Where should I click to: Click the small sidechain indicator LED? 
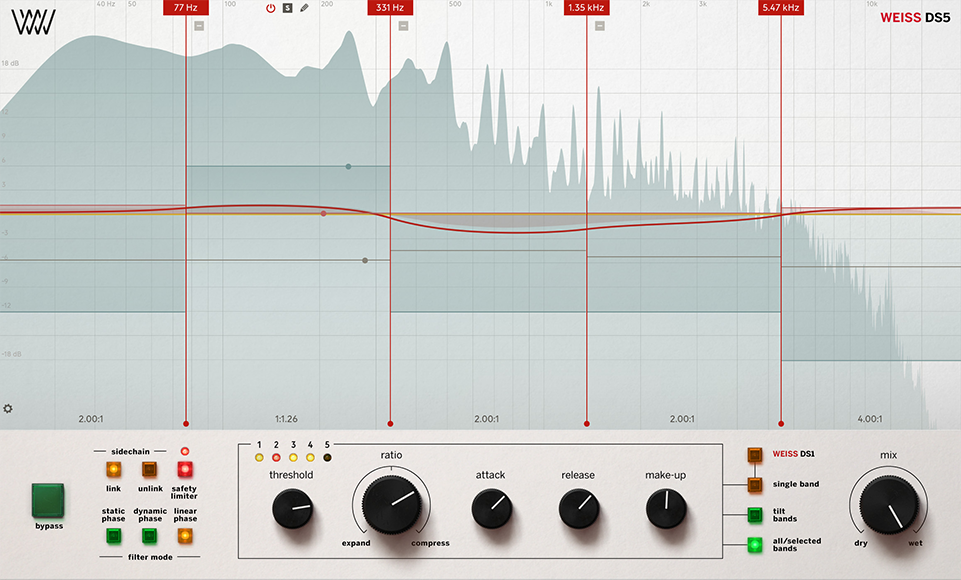184,451
